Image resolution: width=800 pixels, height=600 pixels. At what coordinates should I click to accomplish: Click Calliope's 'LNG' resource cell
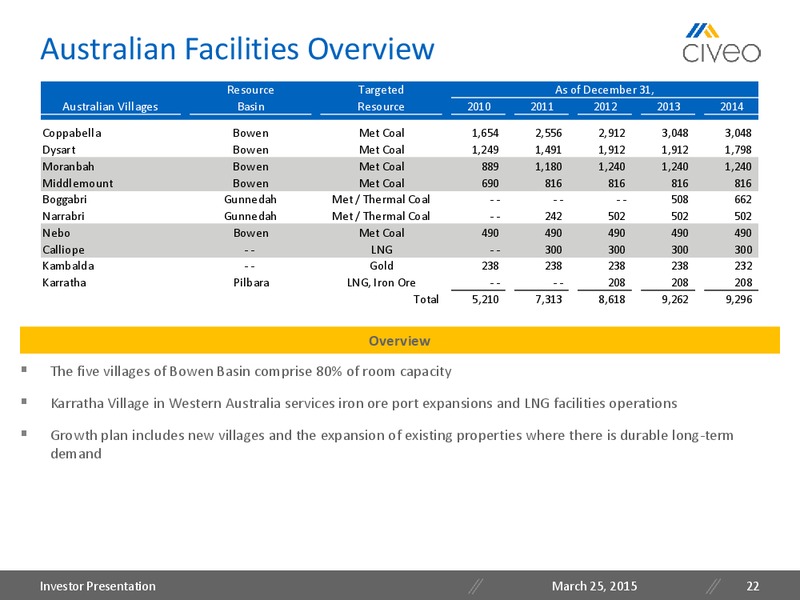381,250
